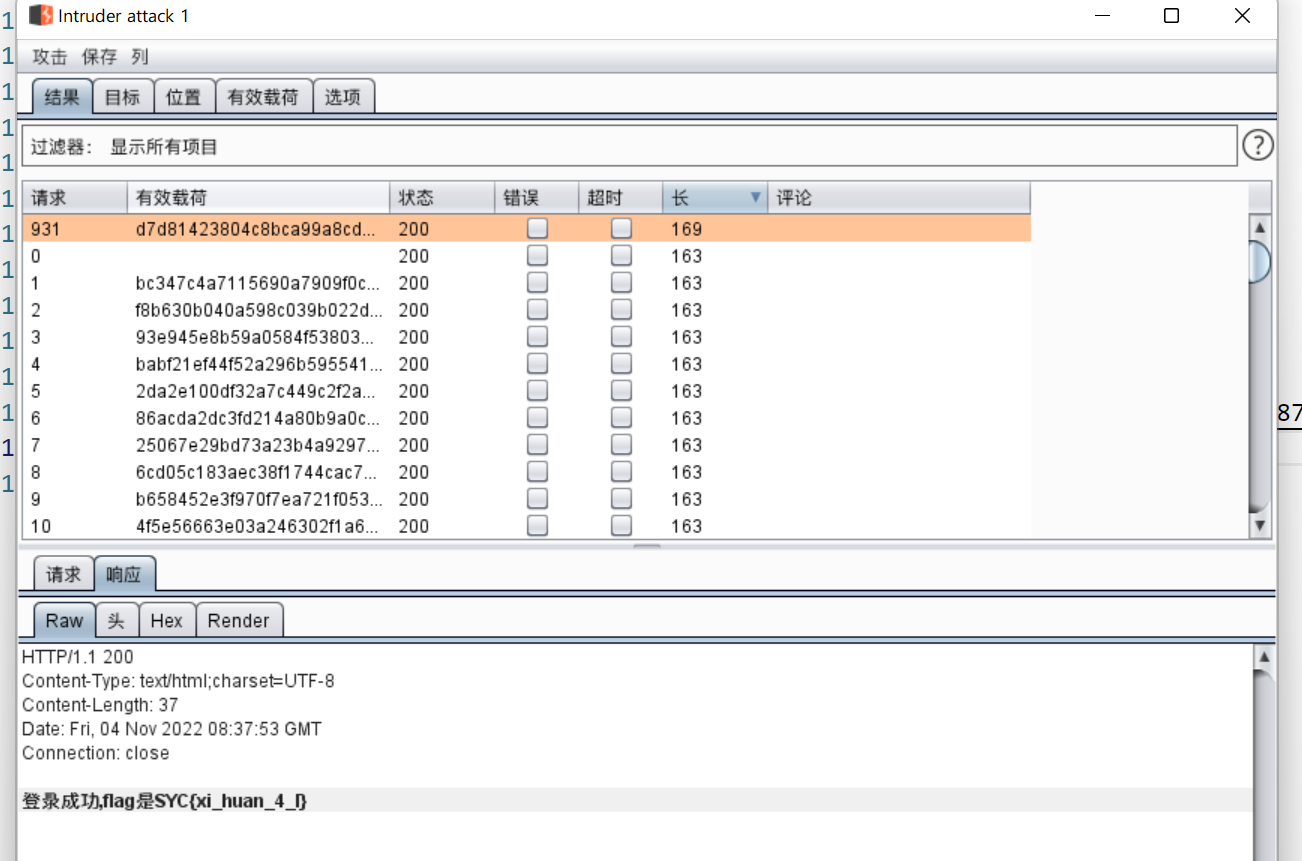The image size is (1302, 861).
Task: Click the status 200 cell in row 5
Action: (414, 391)
